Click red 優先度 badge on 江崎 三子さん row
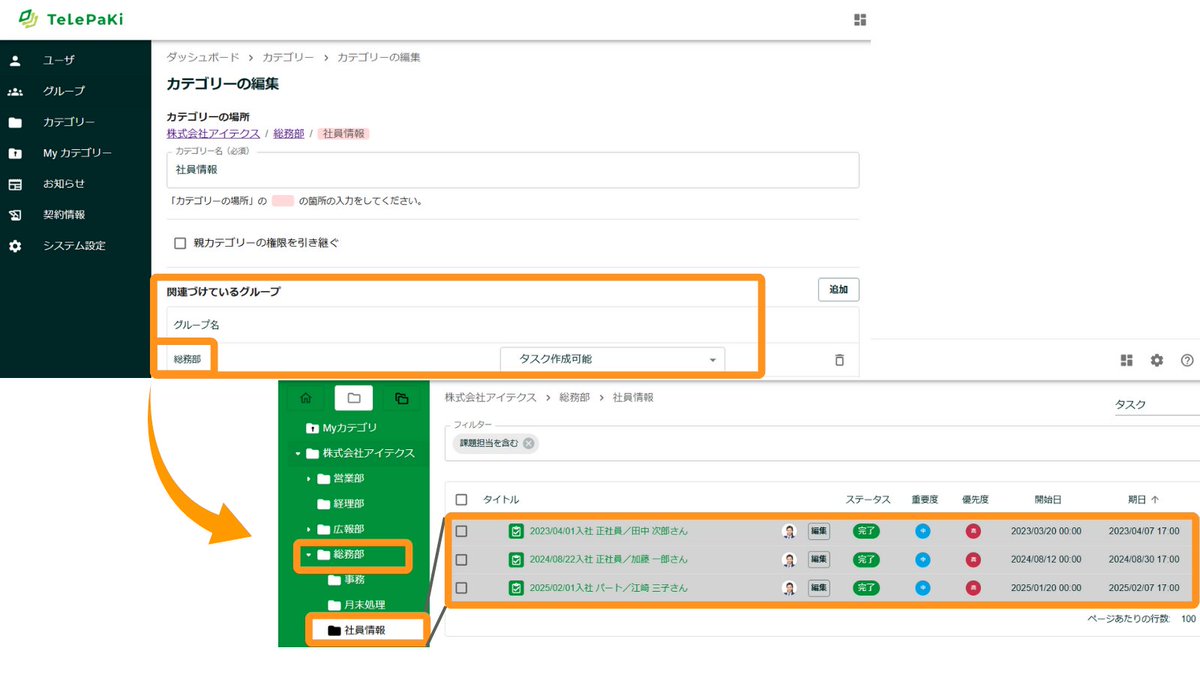This screenshot has height=675, width=1200. click(973, 588)
